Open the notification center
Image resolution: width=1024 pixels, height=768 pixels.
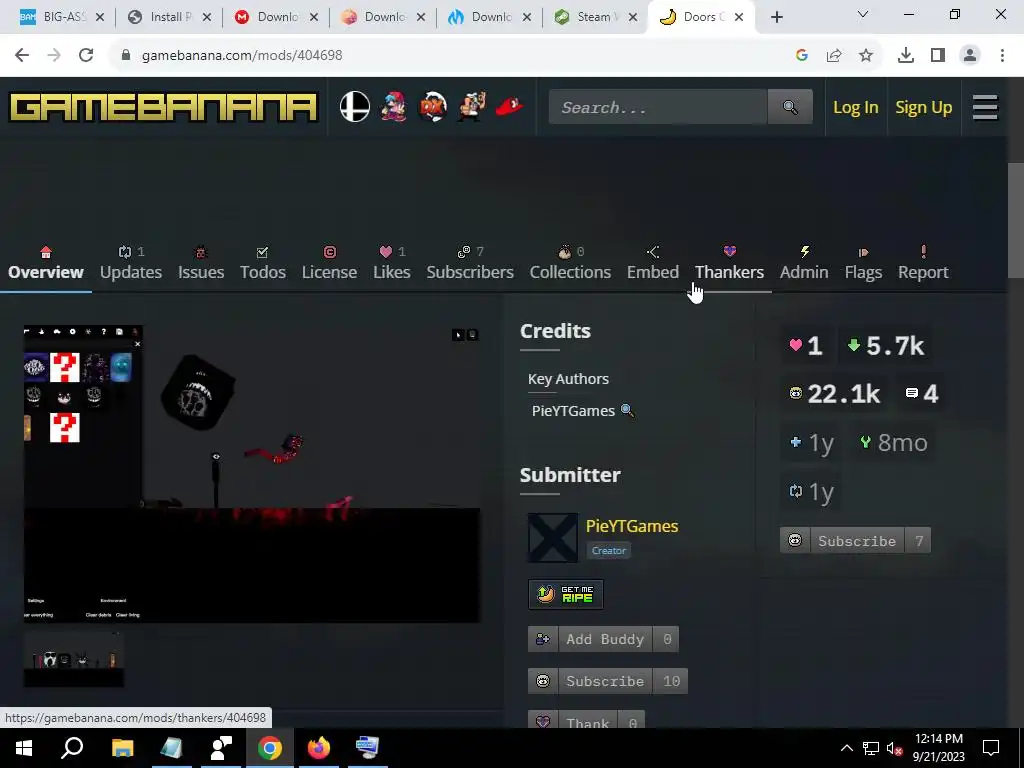pyautogui.click(x=991, y=748)
